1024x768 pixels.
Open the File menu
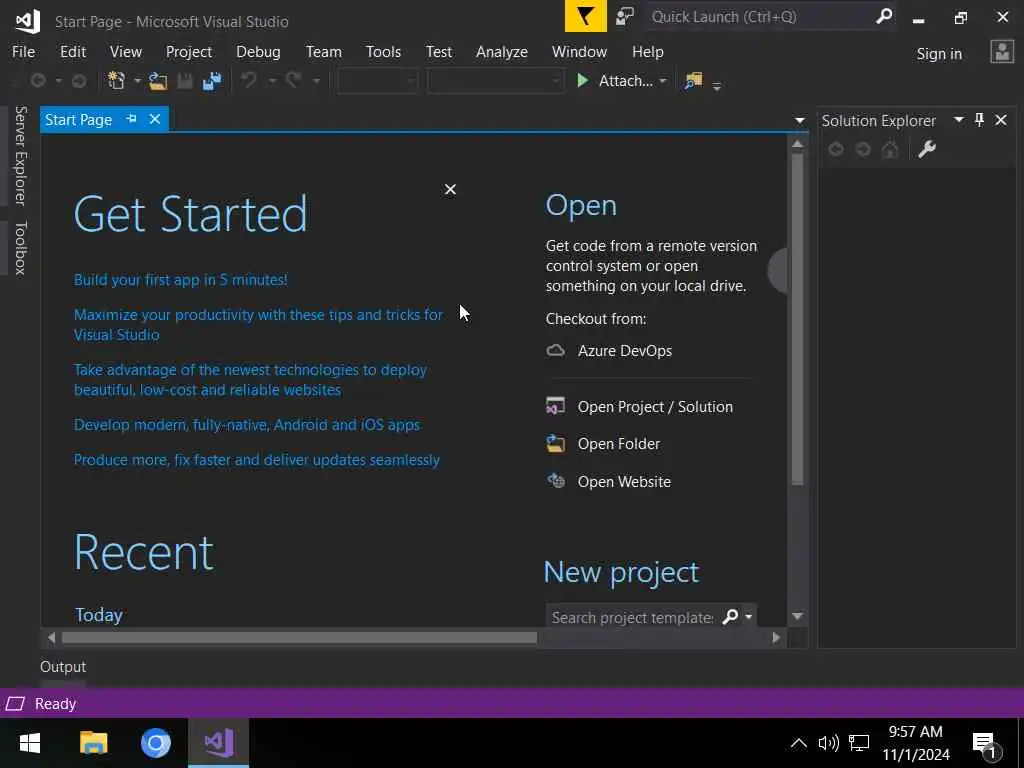24,52
